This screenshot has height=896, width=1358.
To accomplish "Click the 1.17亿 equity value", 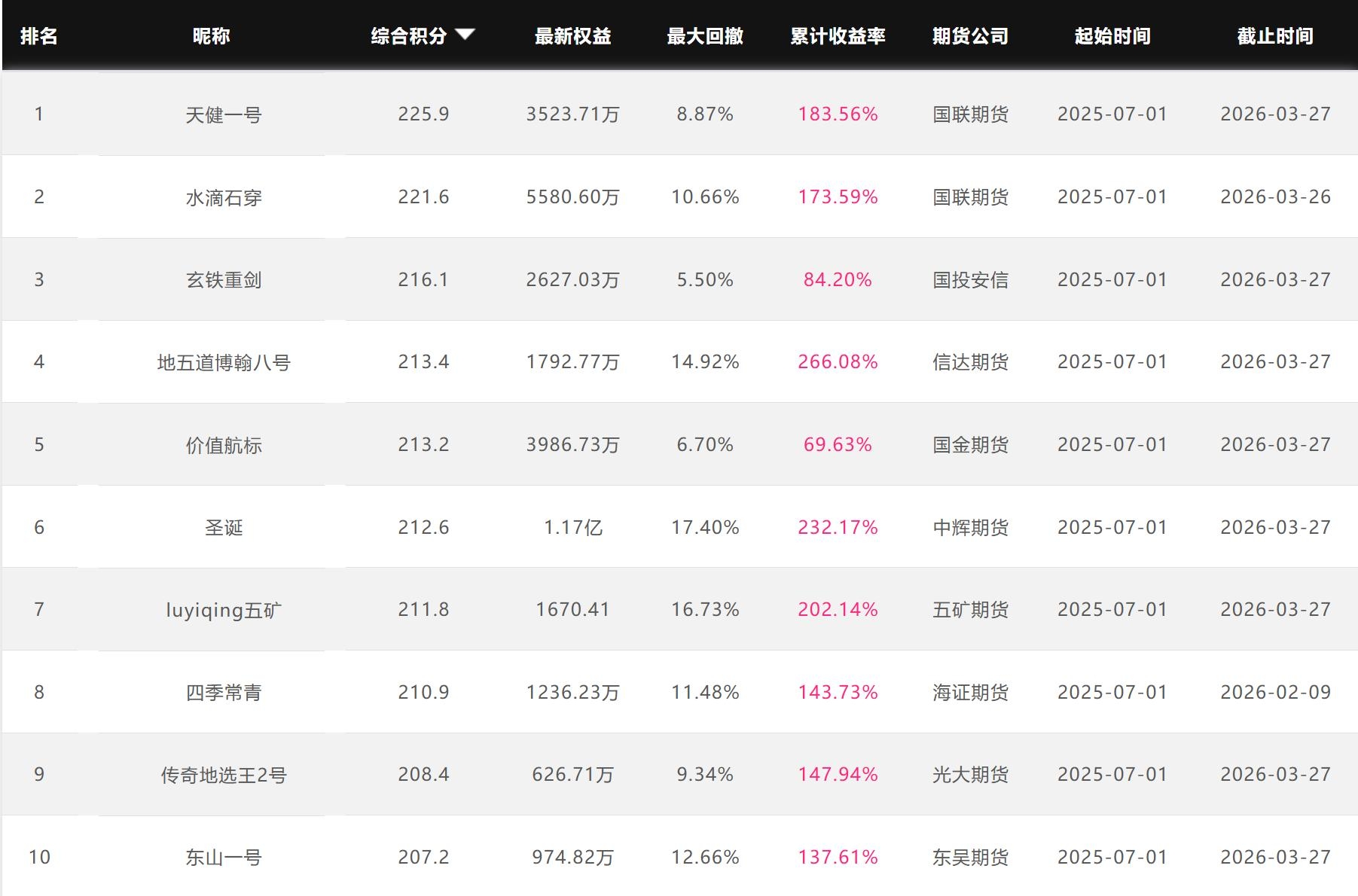I will pyautogui.click(x=572, y=528).
